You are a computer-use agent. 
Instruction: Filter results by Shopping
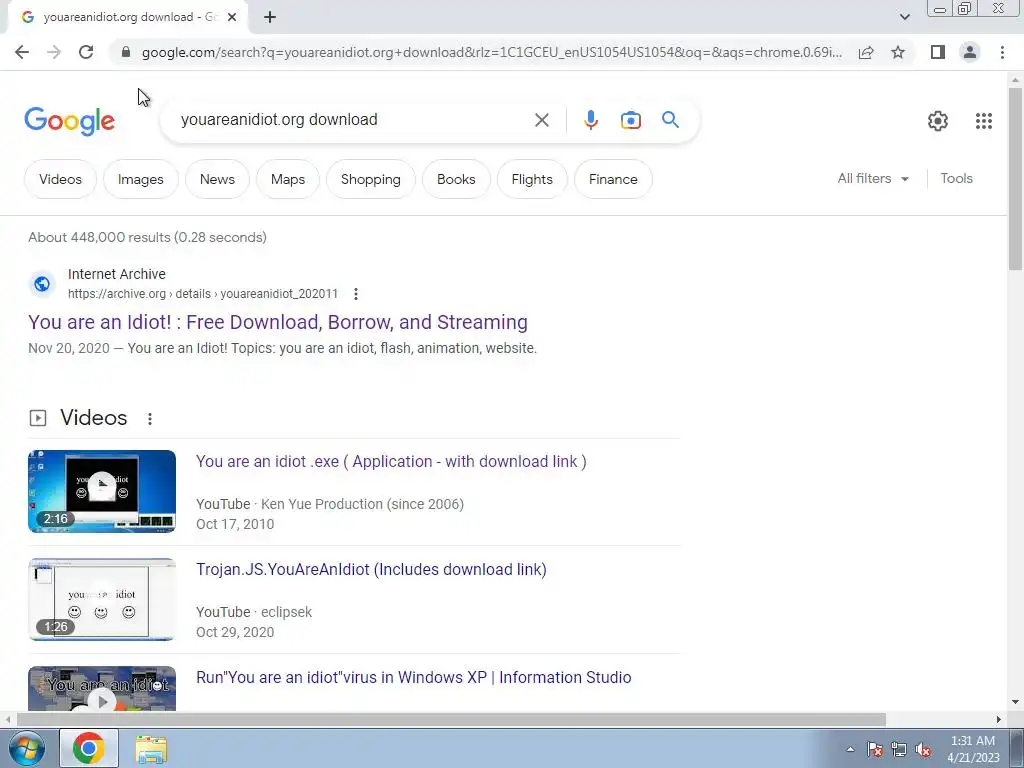click(x=370, y=179)
